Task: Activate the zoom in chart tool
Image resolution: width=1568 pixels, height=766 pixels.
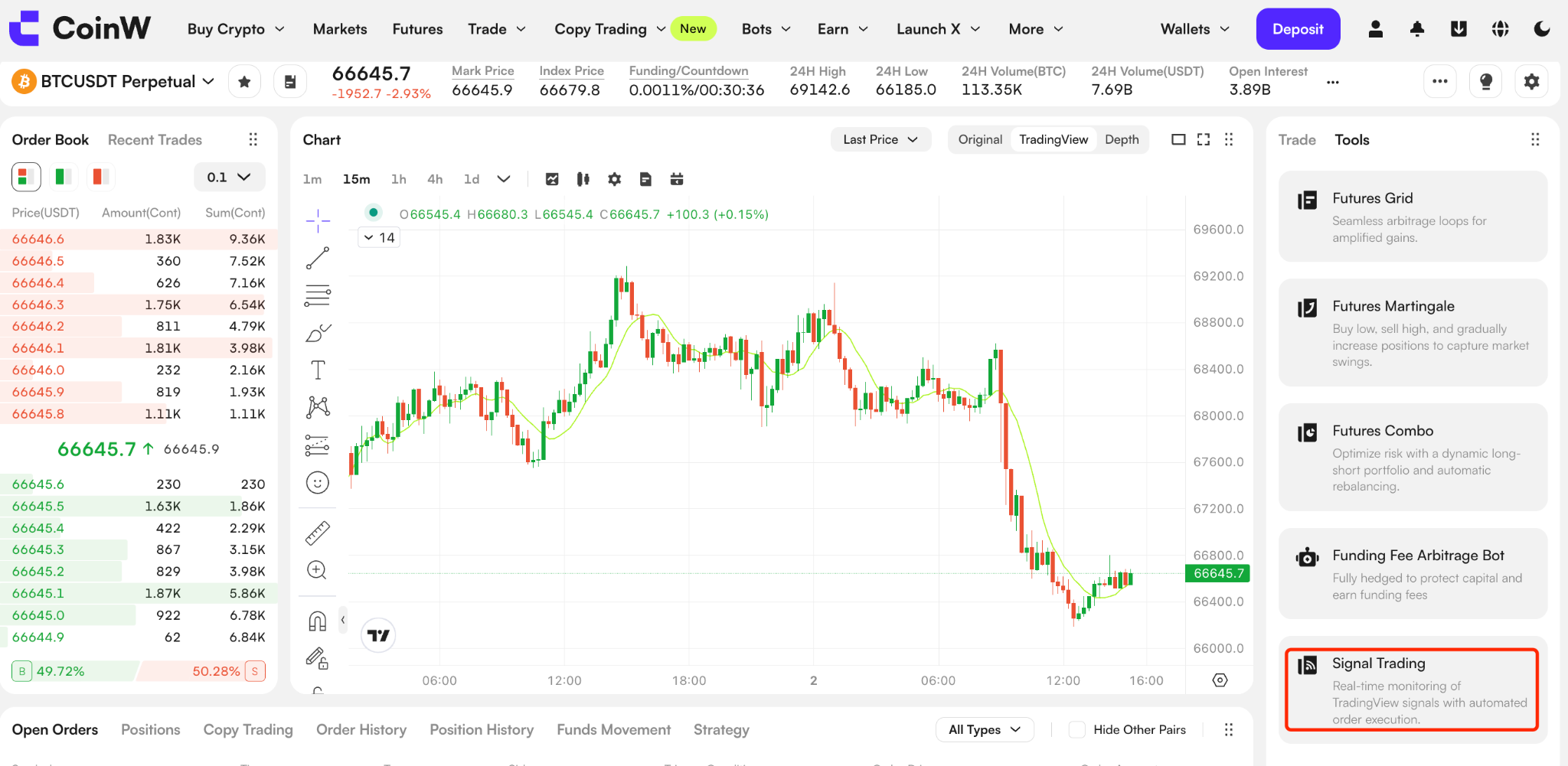Action: coord(317,570)
